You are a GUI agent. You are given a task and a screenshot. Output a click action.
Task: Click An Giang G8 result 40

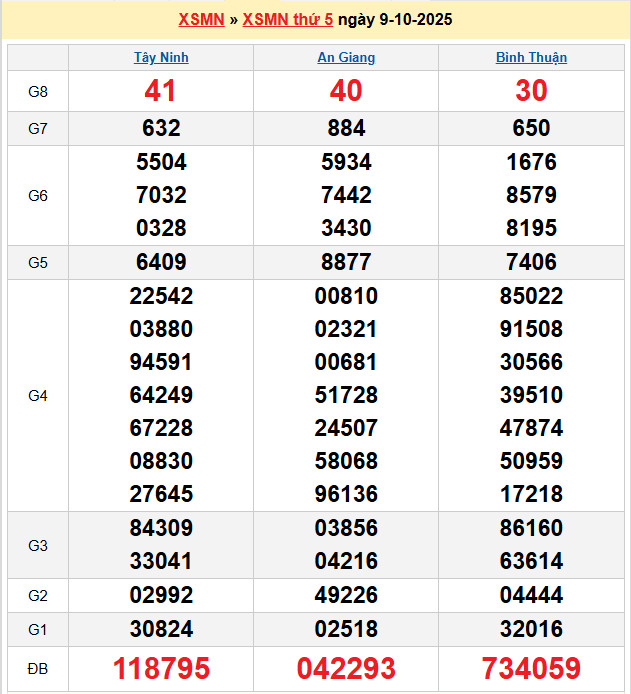[346, 91]
